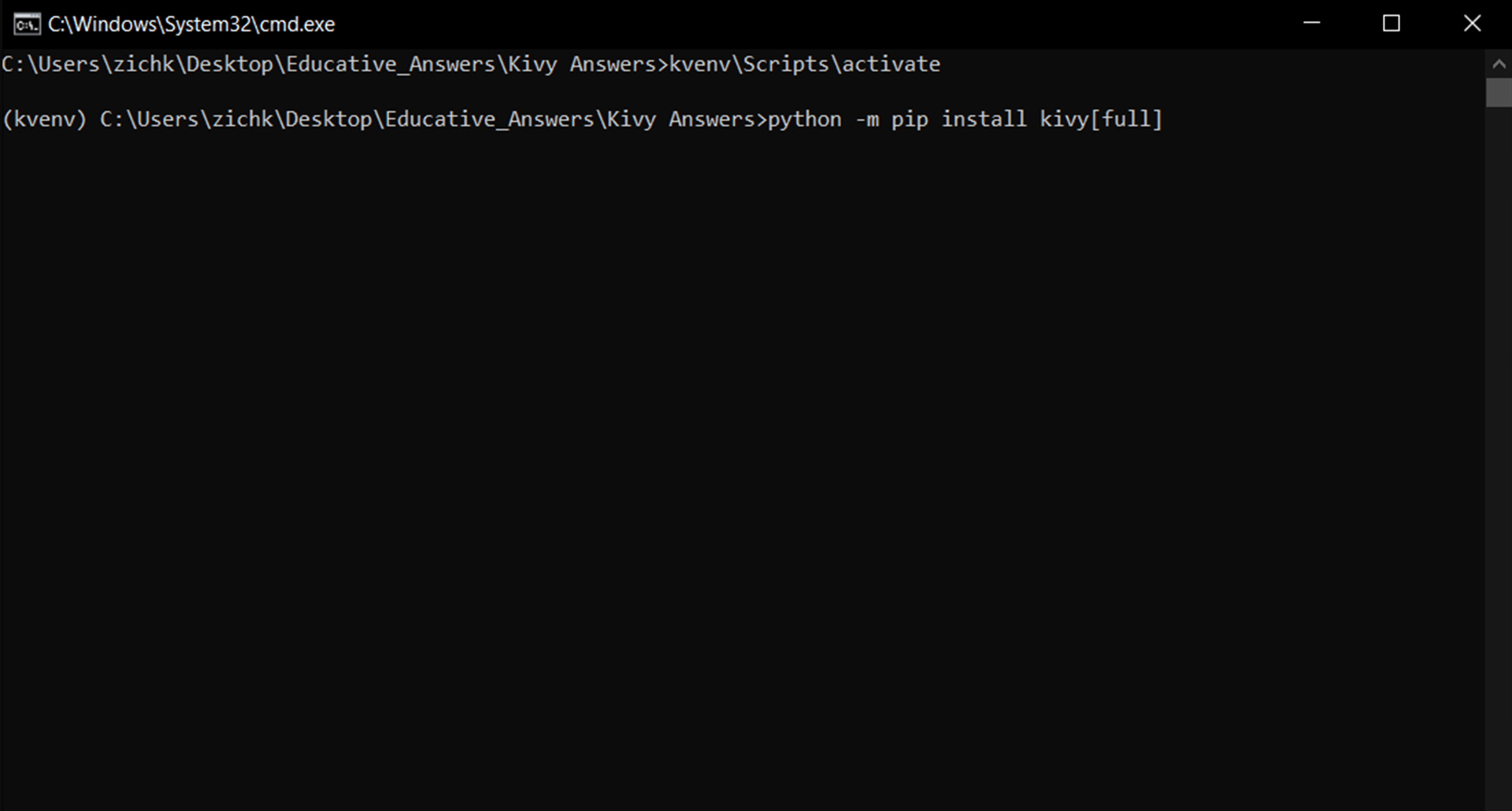Click the C:\Windows\System32\cmd.exe title text
This screenshot has height=811, width=1512.
[191, 24]
